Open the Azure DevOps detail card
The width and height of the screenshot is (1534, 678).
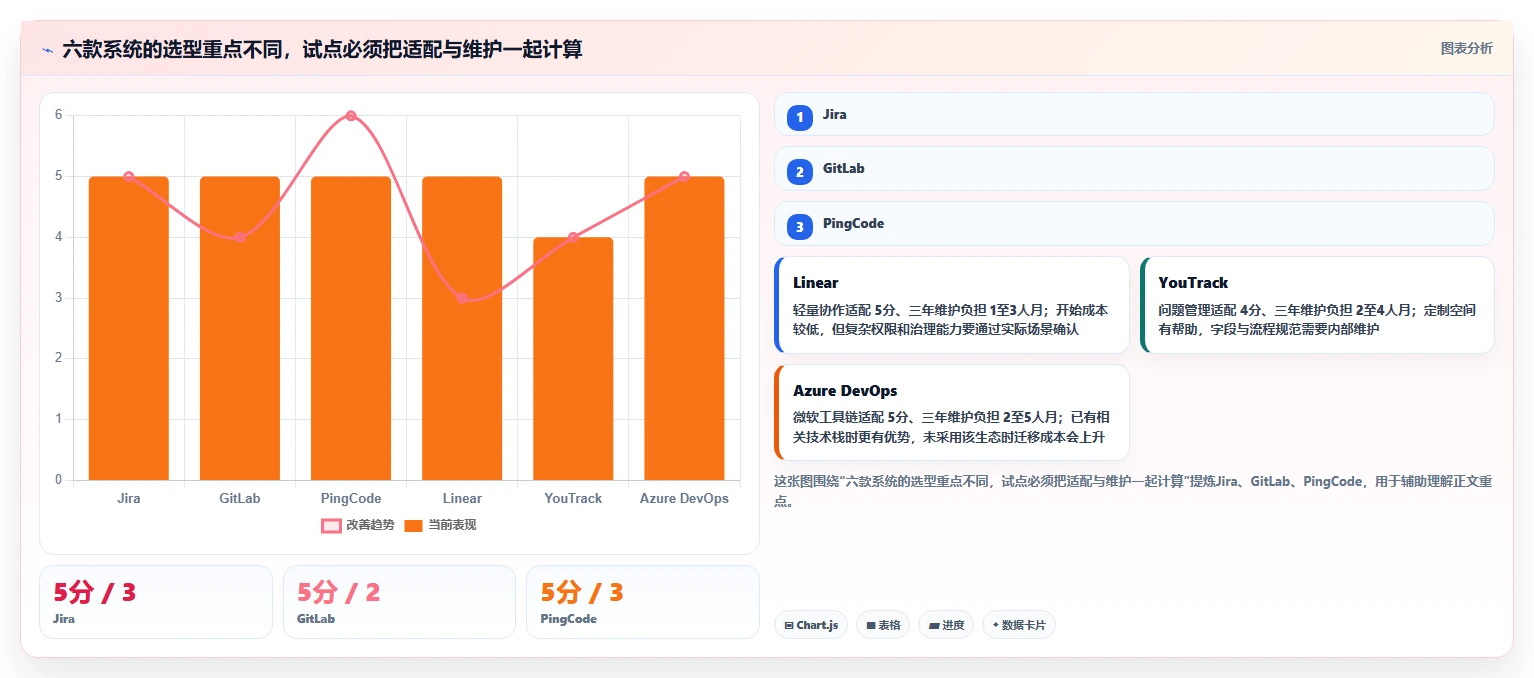pyautogui.click(x=951, y=412)
